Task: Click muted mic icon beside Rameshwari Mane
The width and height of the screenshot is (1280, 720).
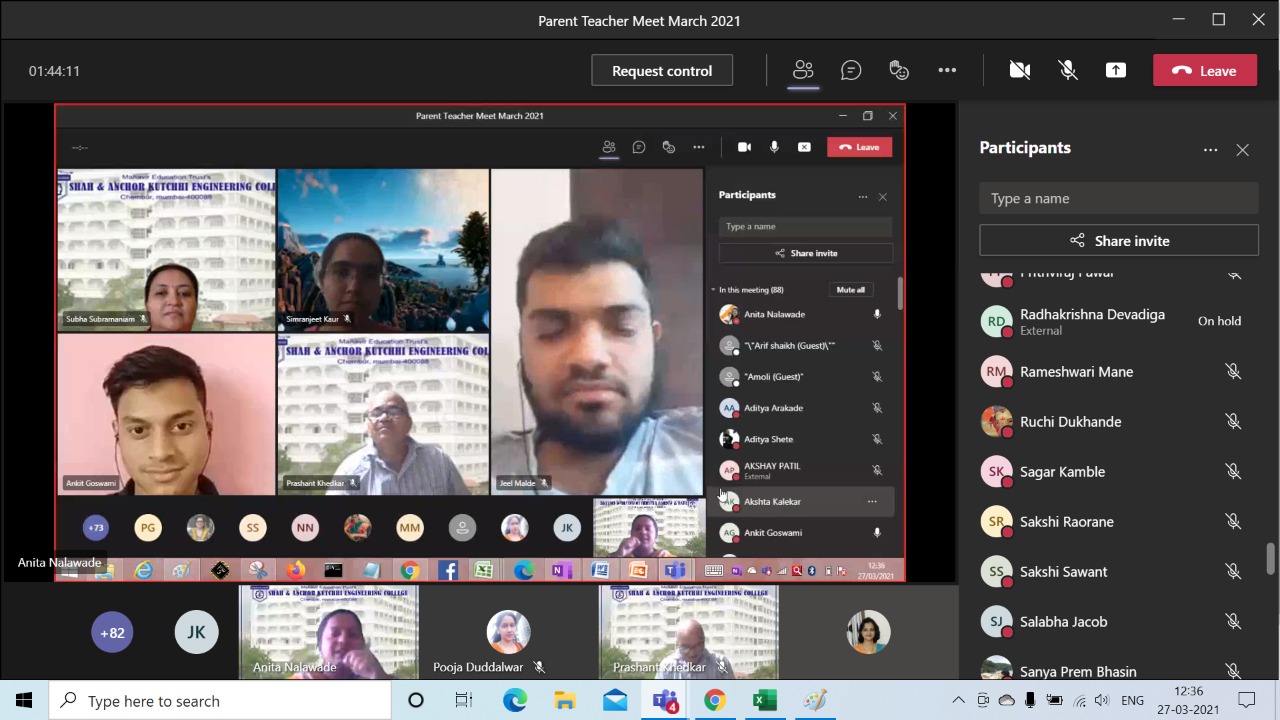Action: coord(1233,371)
